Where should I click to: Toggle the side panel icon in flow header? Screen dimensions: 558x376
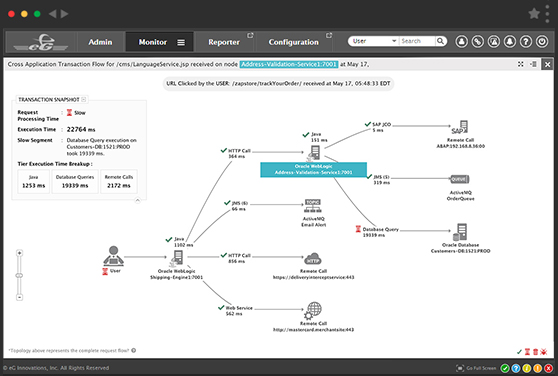tap(533, 64)
